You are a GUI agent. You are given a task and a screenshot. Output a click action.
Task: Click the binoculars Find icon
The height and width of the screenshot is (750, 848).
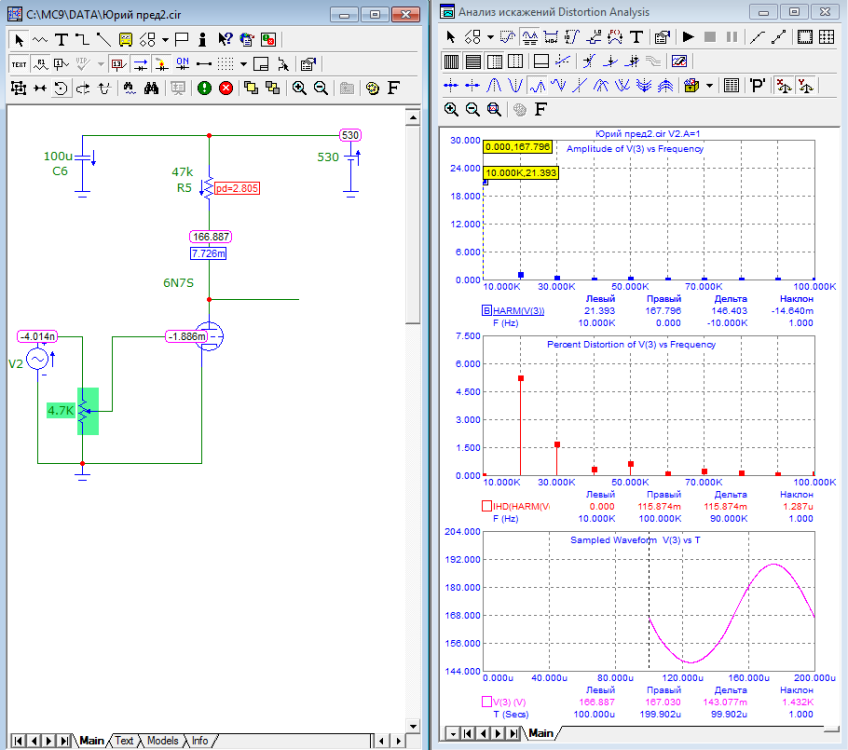tap(151, 88)
